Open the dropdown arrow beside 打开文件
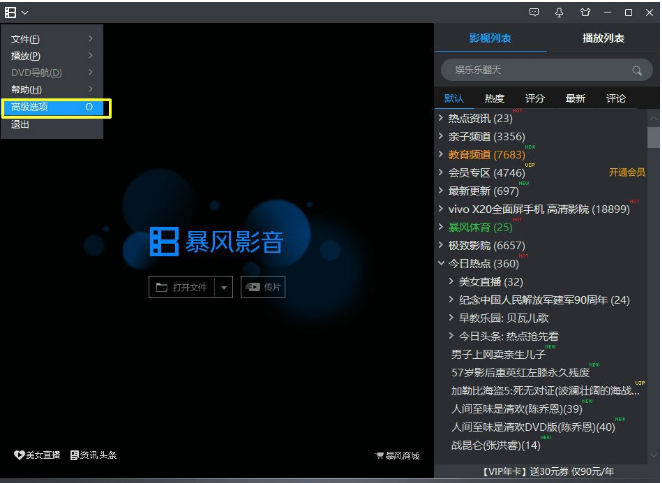The height and width of the screenshot is (483, 662). coord(224,287)
